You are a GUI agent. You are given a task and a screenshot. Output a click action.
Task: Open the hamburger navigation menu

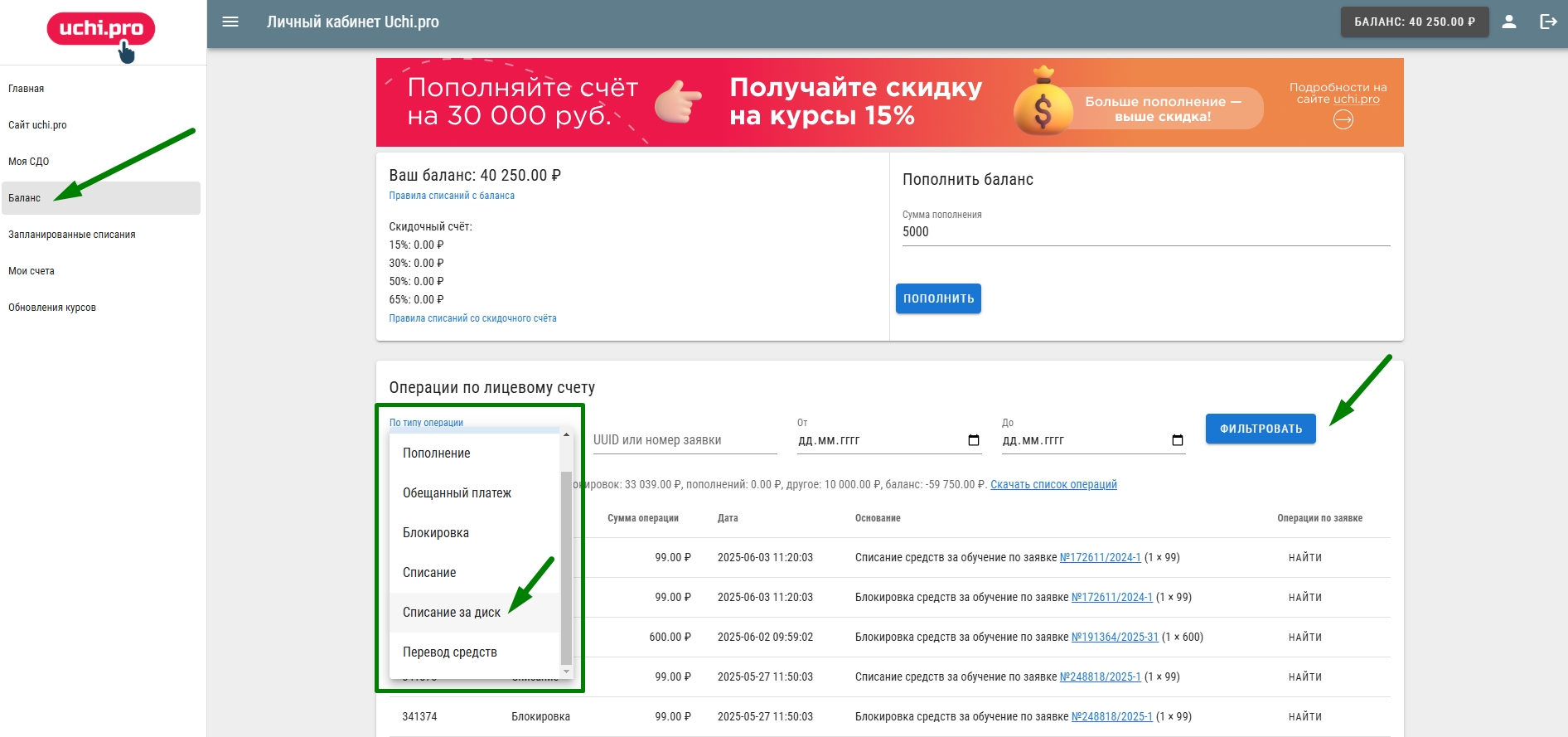(230, 22)
